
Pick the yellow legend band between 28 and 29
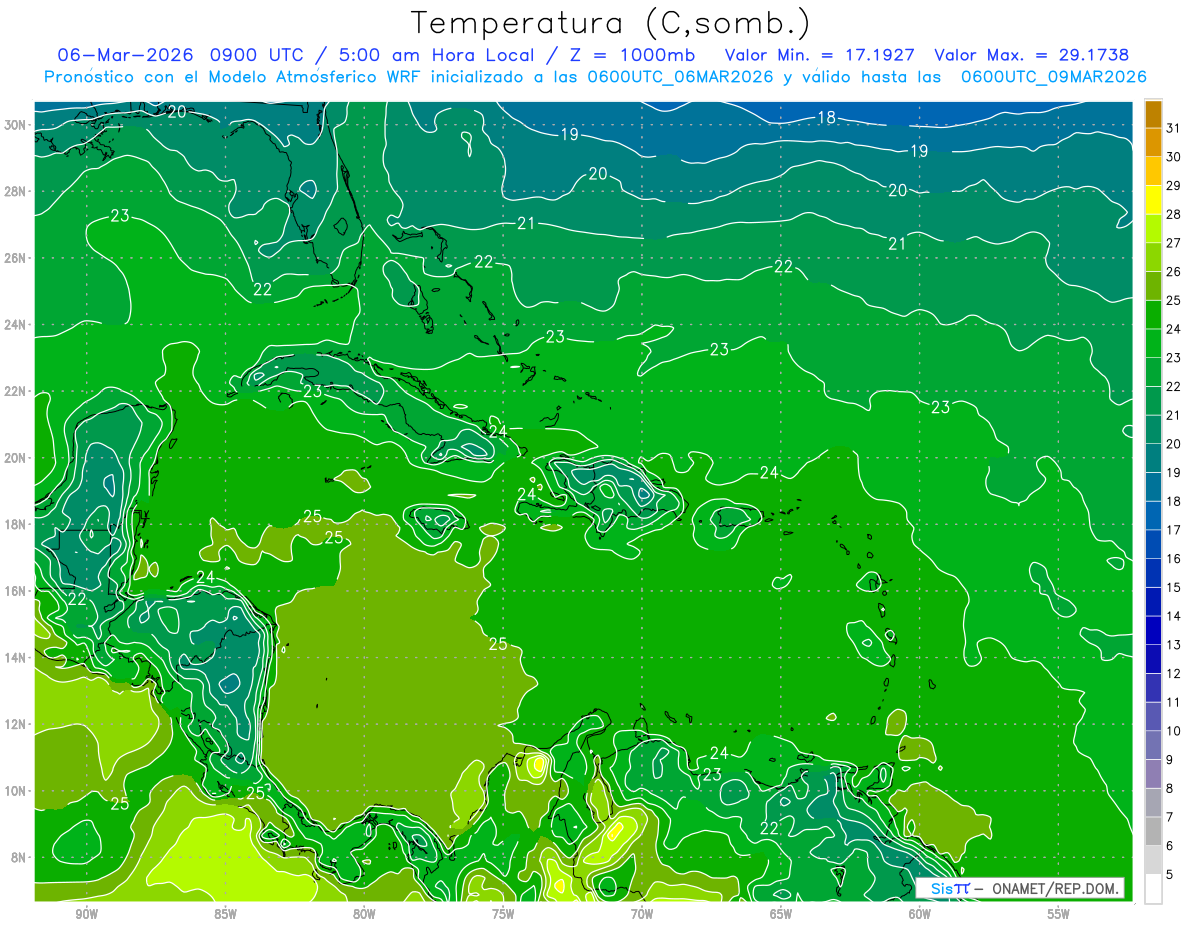click(x=1153, y=199)
